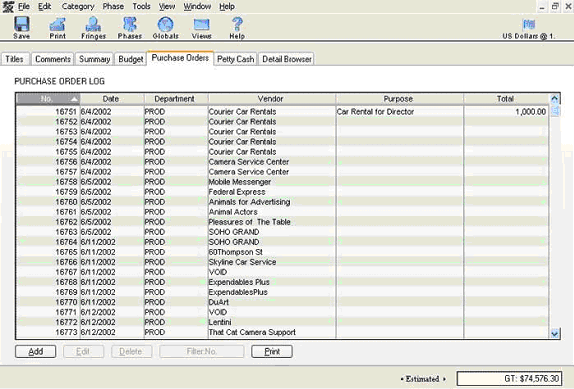Open the Tools menu

141,7
